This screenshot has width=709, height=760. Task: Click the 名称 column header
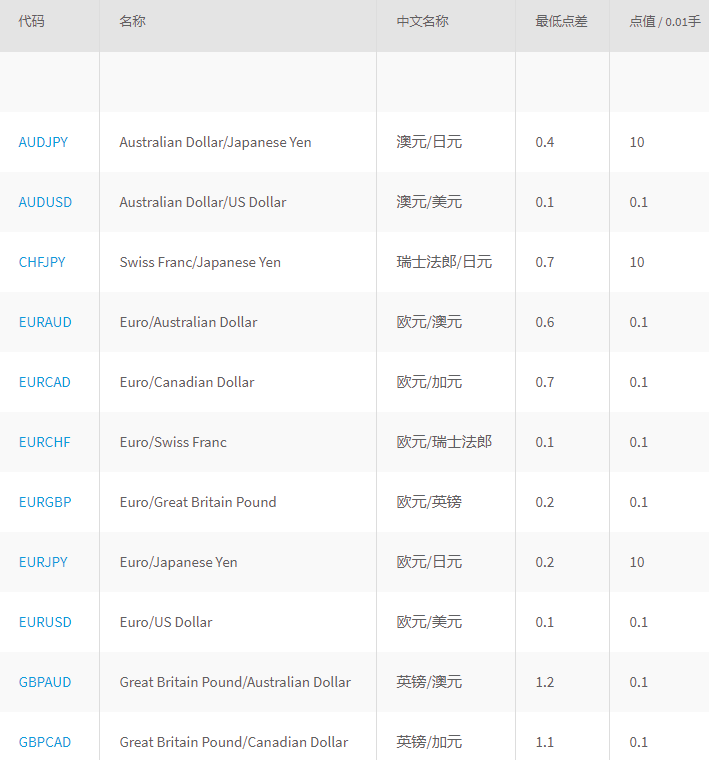pyautogui.click(x=132, y=21)
